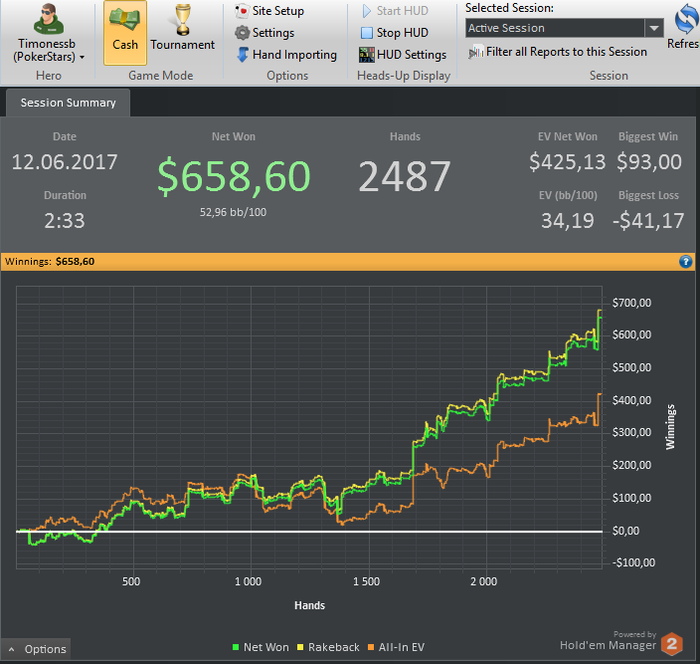Click the Tournament trophy icon
Image resolution: width=700 pixels, height=664 pixels.
[x=183, y=20]
